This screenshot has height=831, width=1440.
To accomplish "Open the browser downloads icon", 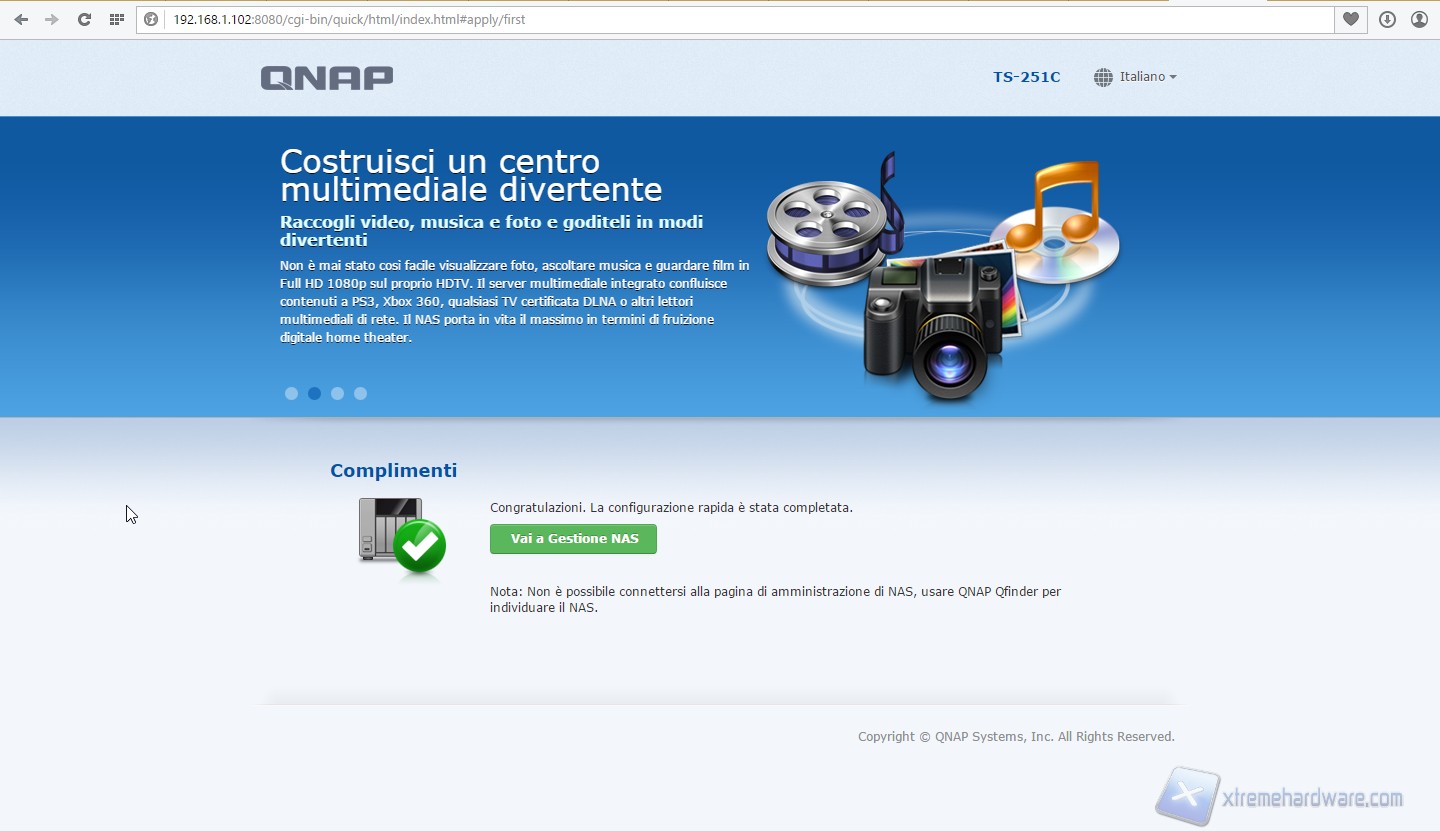I will click(1387, 19).
